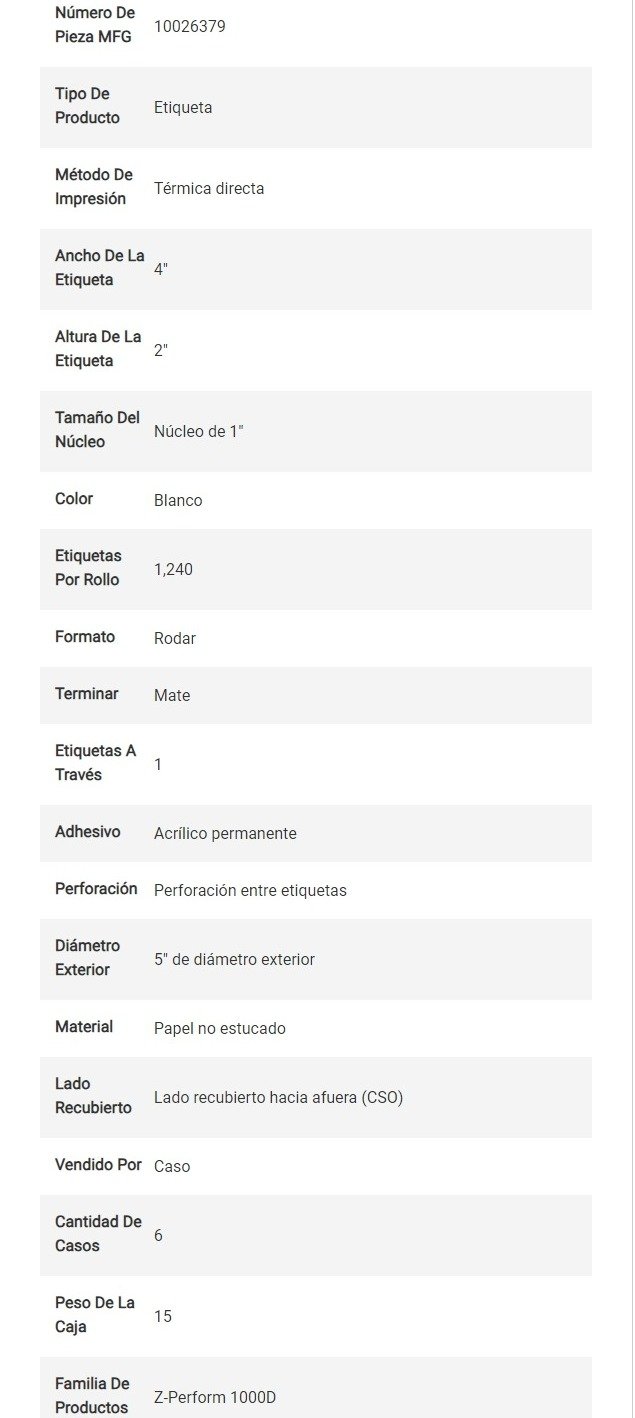Click the '5" de diámetro exterior' value

click(234, 959)
